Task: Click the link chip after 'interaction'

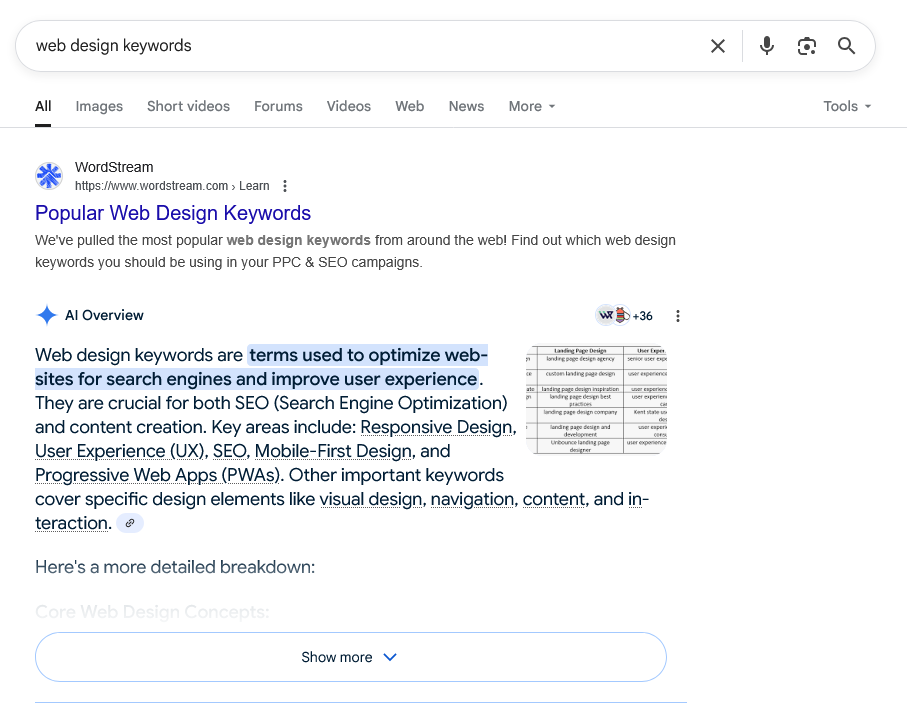Action: [129, 523]
